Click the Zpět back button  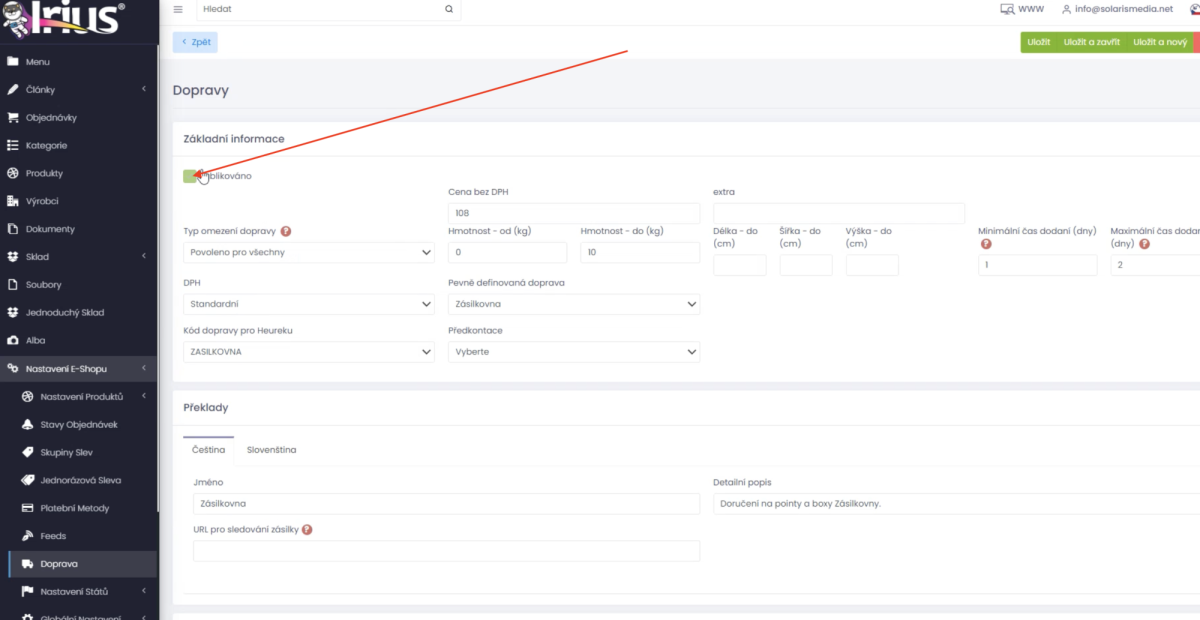[x=195, y=42]
